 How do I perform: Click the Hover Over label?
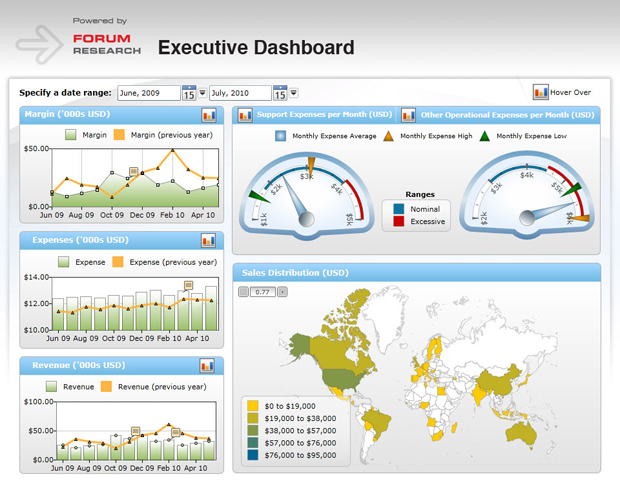pos(570,93)
